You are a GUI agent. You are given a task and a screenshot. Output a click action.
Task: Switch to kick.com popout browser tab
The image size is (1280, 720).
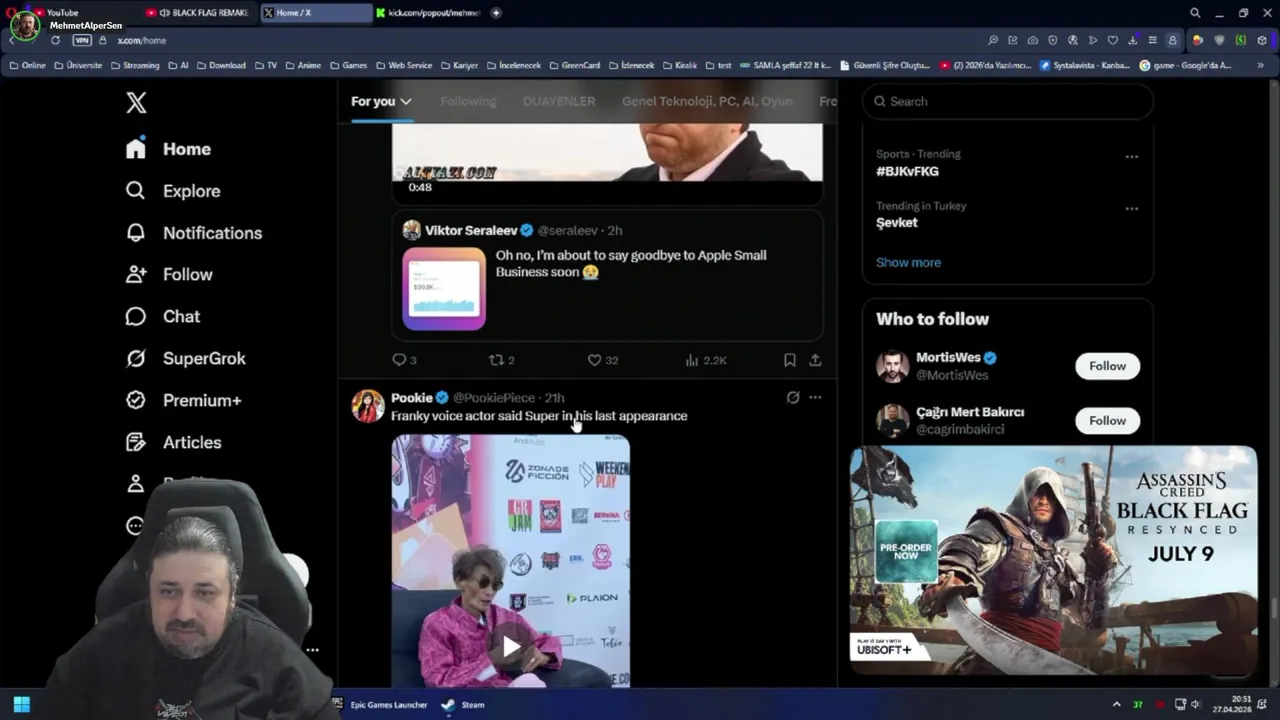[430, 13]
